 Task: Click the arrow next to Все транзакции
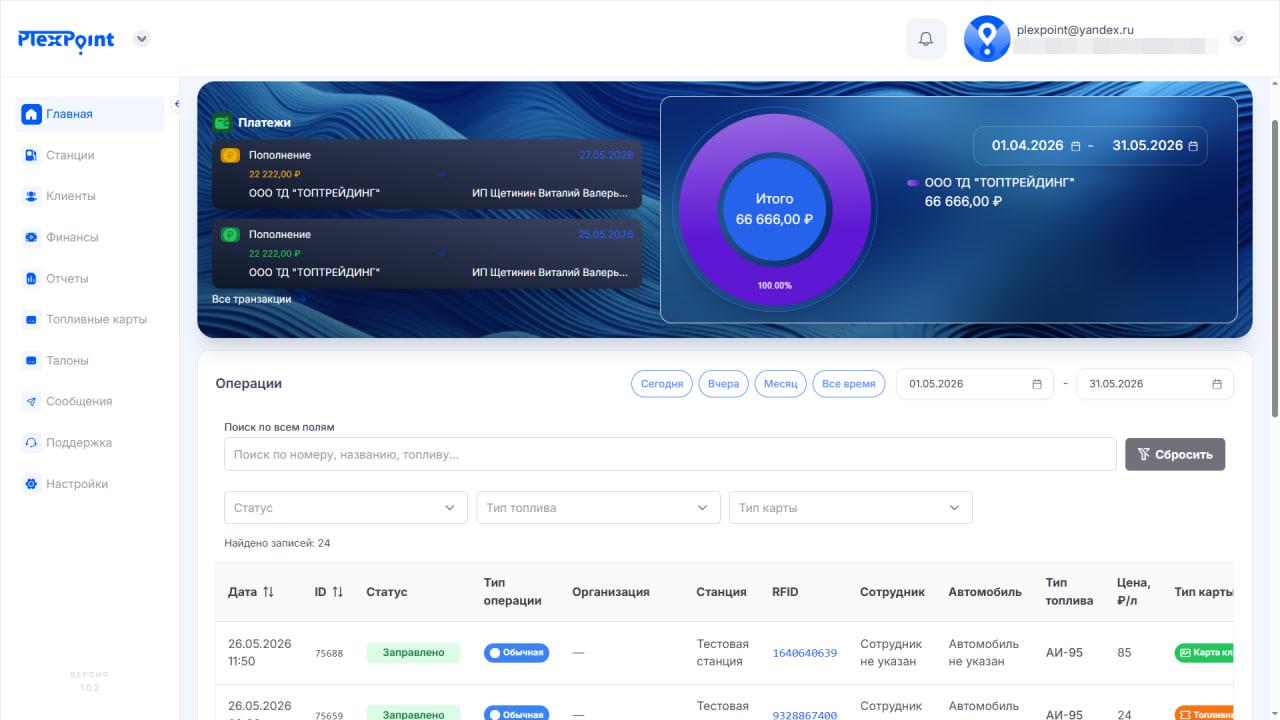pyautogui.click(x=301, y=299)
